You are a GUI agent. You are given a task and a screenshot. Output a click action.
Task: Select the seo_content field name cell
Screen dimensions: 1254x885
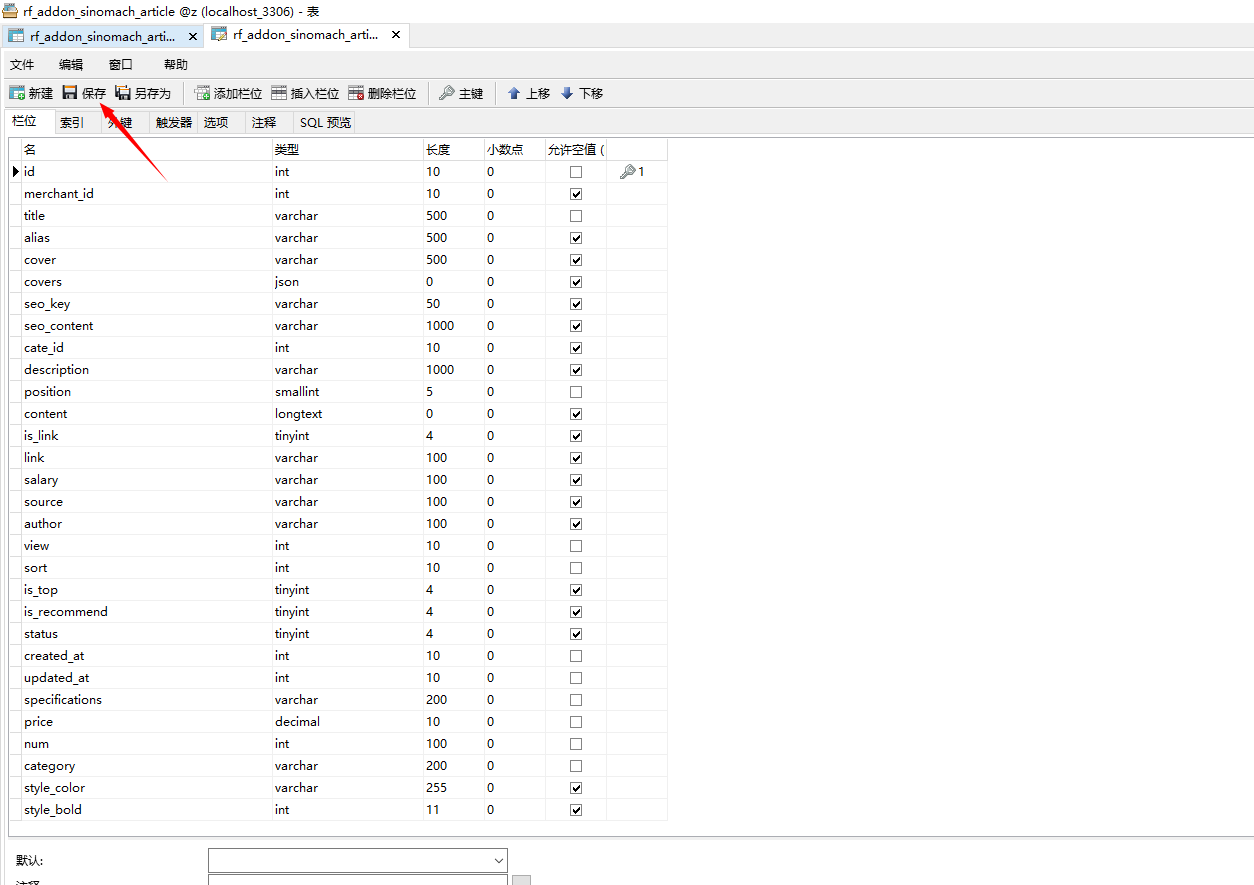coord(147,326)
